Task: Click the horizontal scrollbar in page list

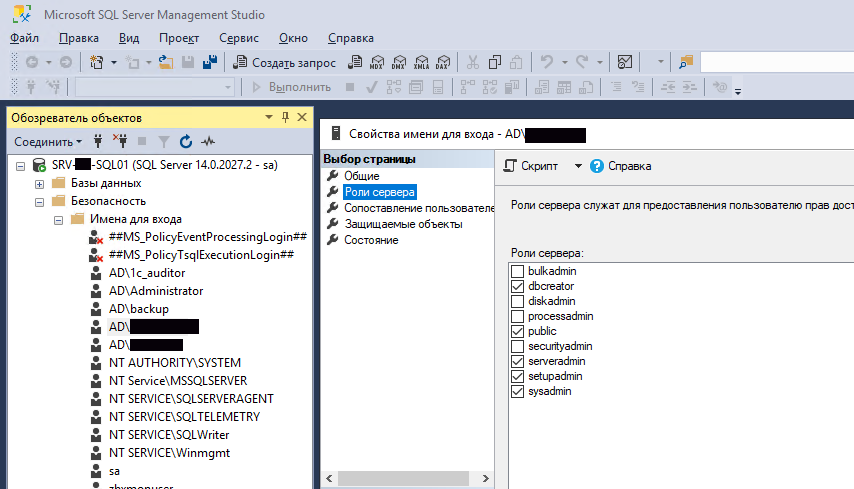Action: point(403,479)
